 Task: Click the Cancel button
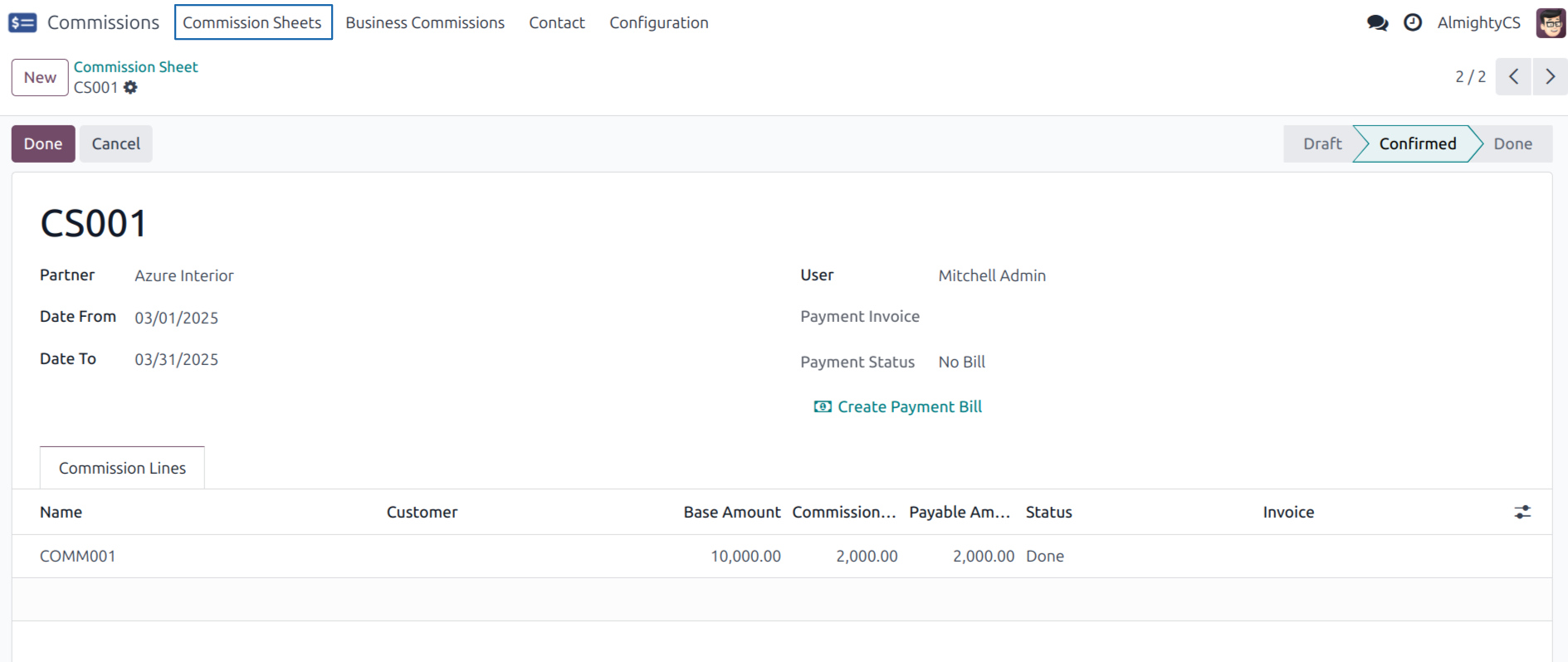[x=115, y=144]
